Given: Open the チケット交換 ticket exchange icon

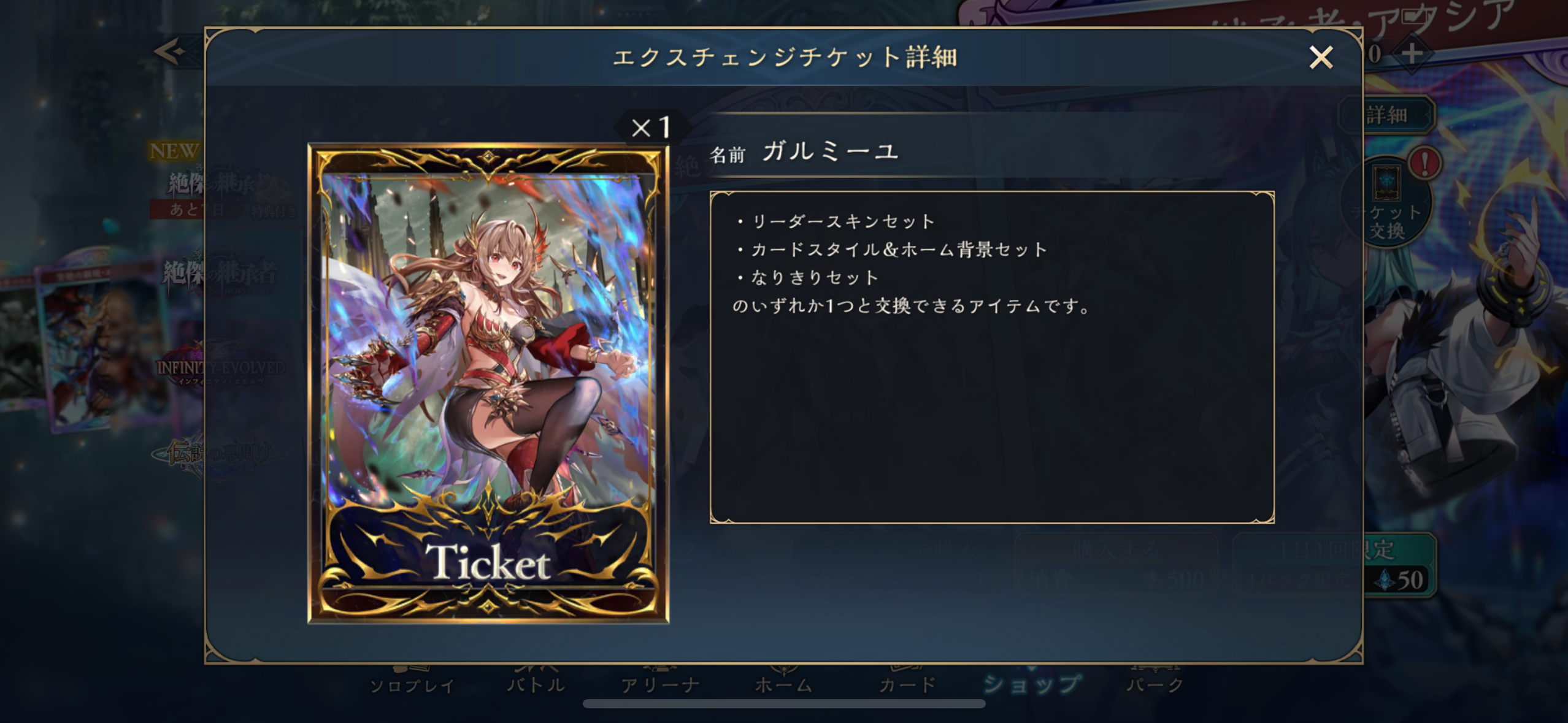Looking at the screenshot, I should (x=1388, y=201).
